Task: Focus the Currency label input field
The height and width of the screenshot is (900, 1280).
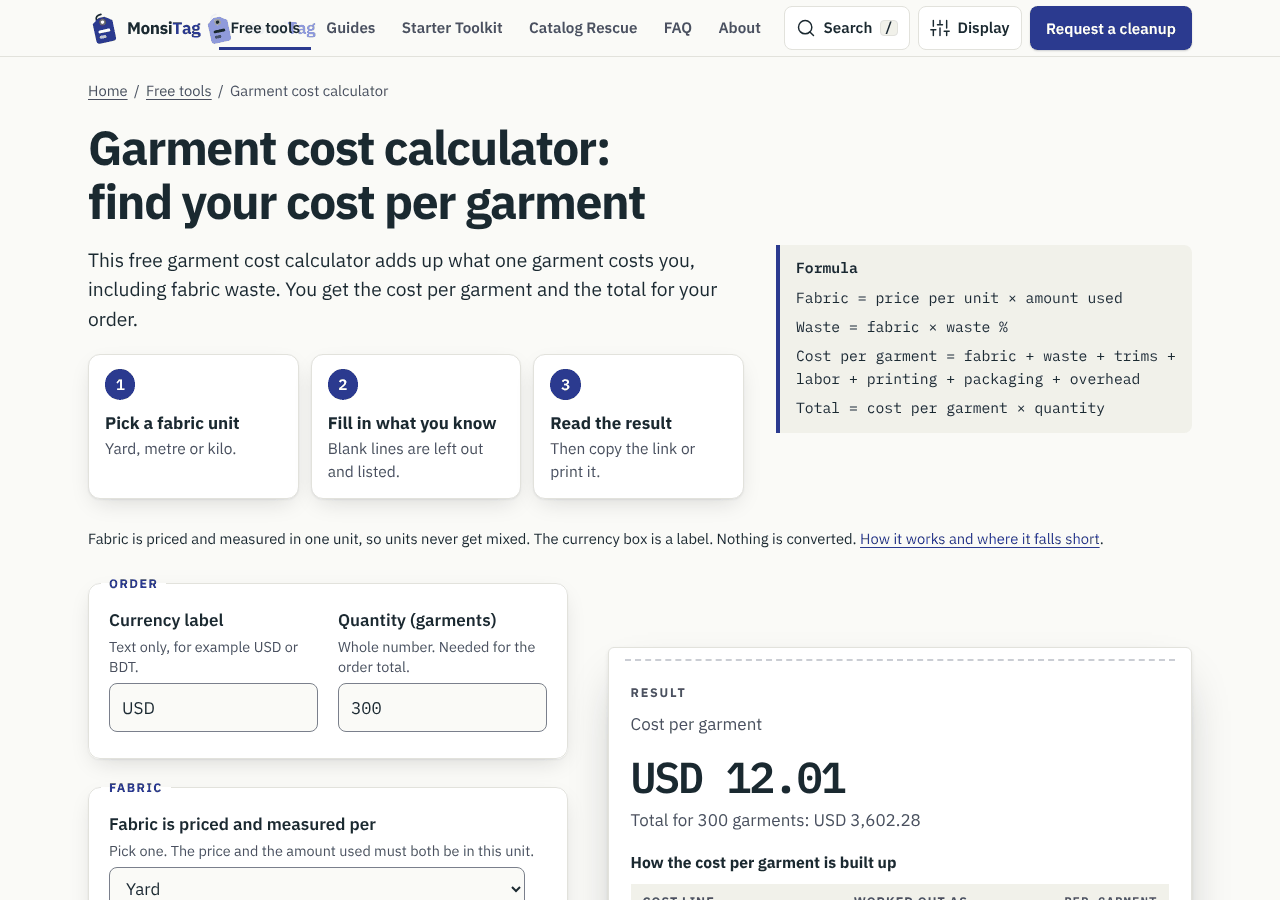Action: (x=213, y=708)
